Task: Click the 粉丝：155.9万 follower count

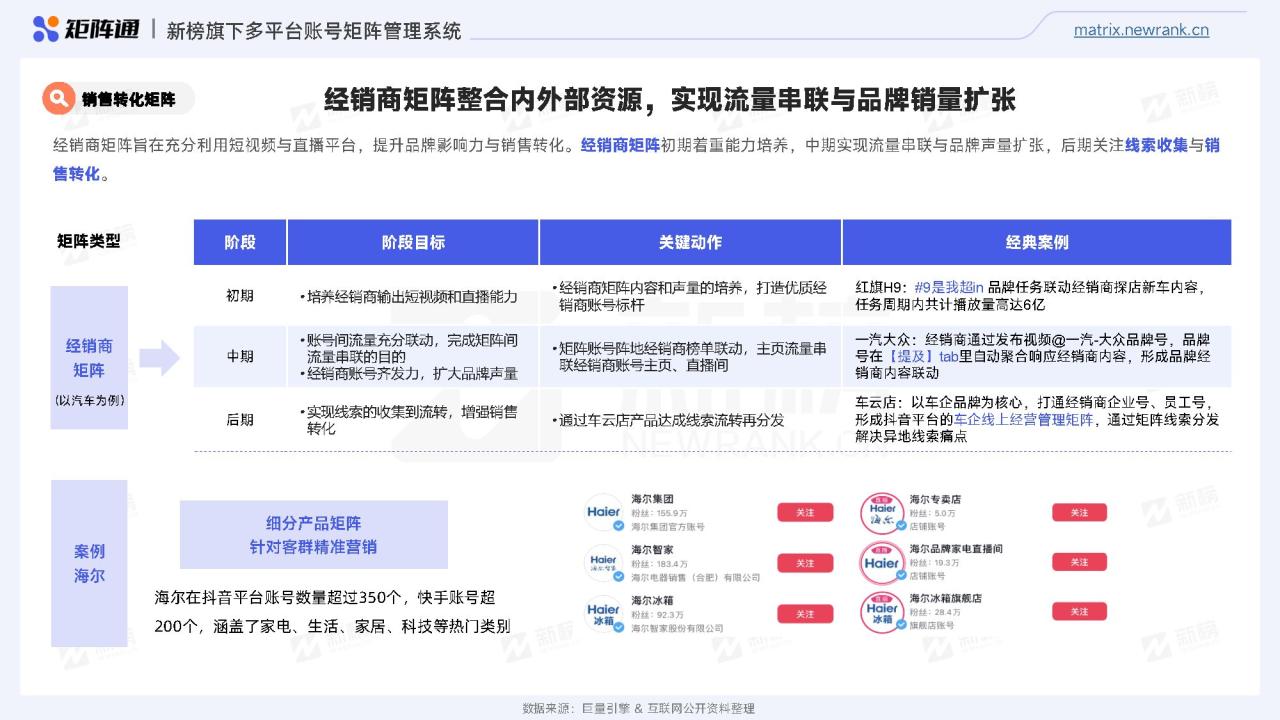Action: tap(660, 513)
